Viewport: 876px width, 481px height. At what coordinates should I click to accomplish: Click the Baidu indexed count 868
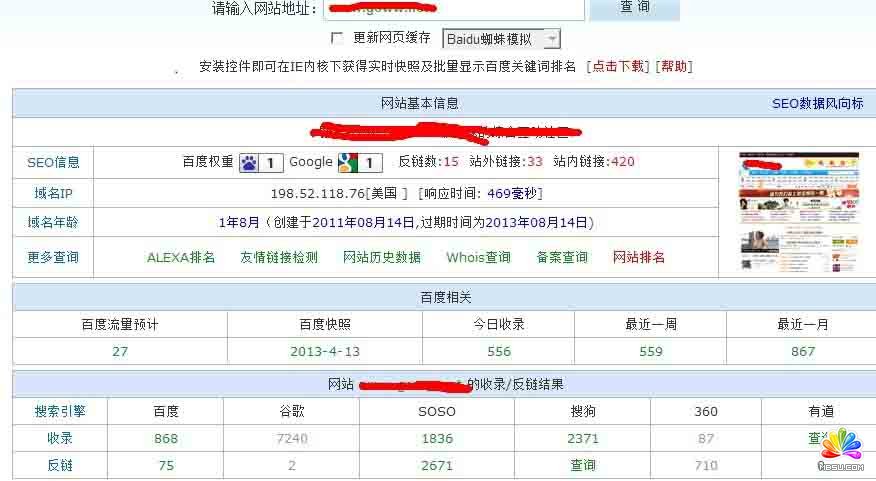point(166,438)
